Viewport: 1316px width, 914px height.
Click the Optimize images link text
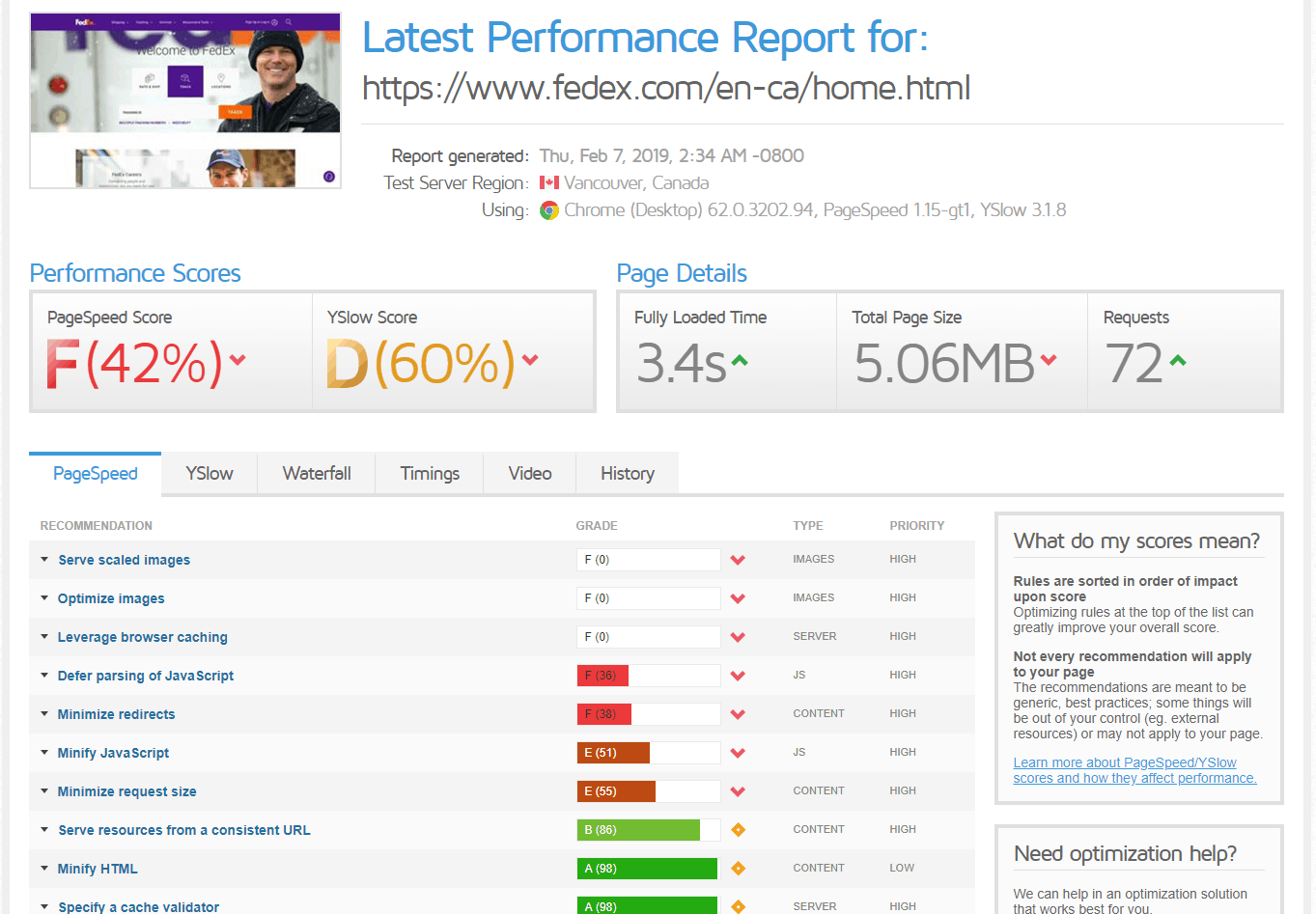click(111, 598)
